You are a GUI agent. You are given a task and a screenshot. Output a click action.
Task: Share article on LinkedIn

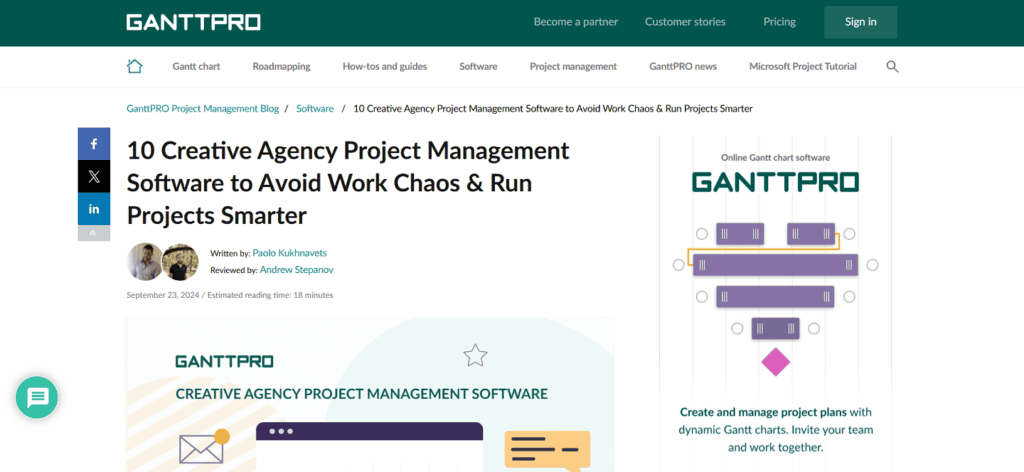(94, 209)
